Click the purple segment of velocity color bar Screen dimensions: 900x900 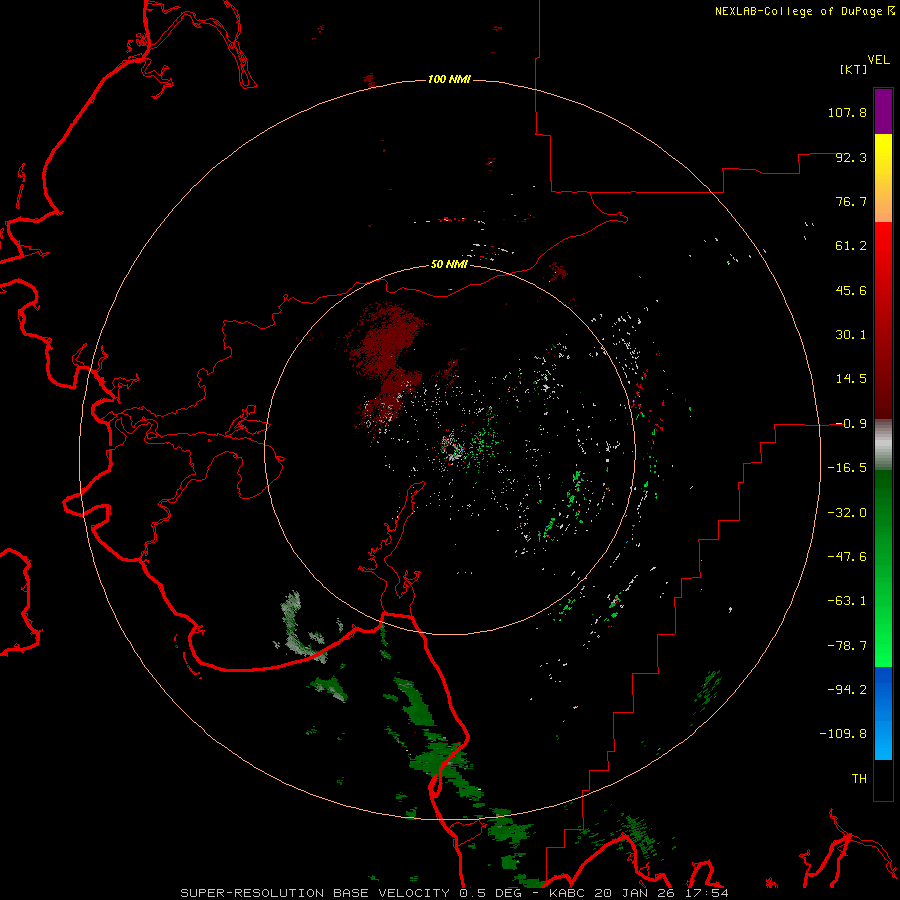[x=883, y=111]
